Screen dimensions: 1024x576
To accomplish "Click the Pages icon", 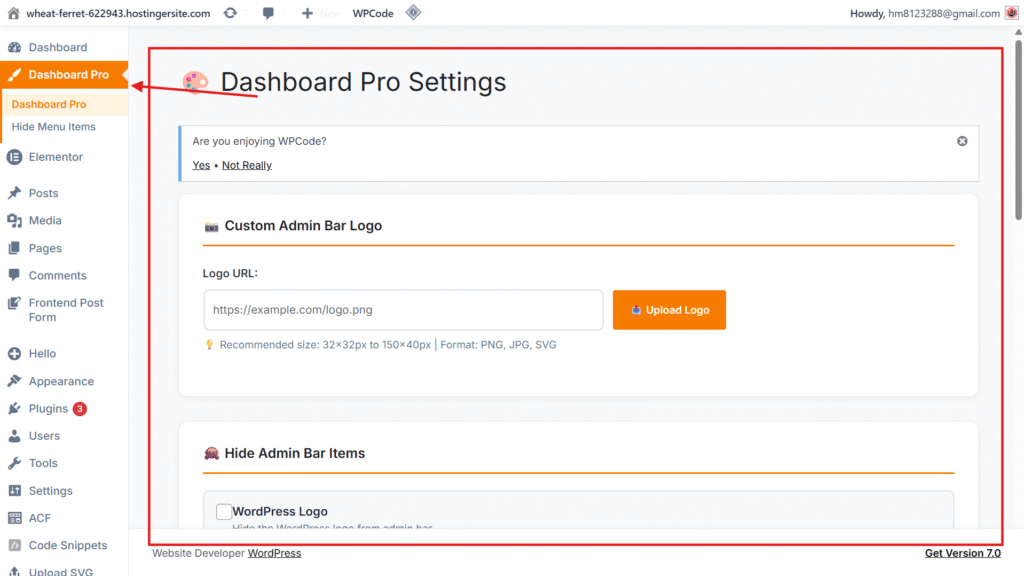I will [14, 248].
